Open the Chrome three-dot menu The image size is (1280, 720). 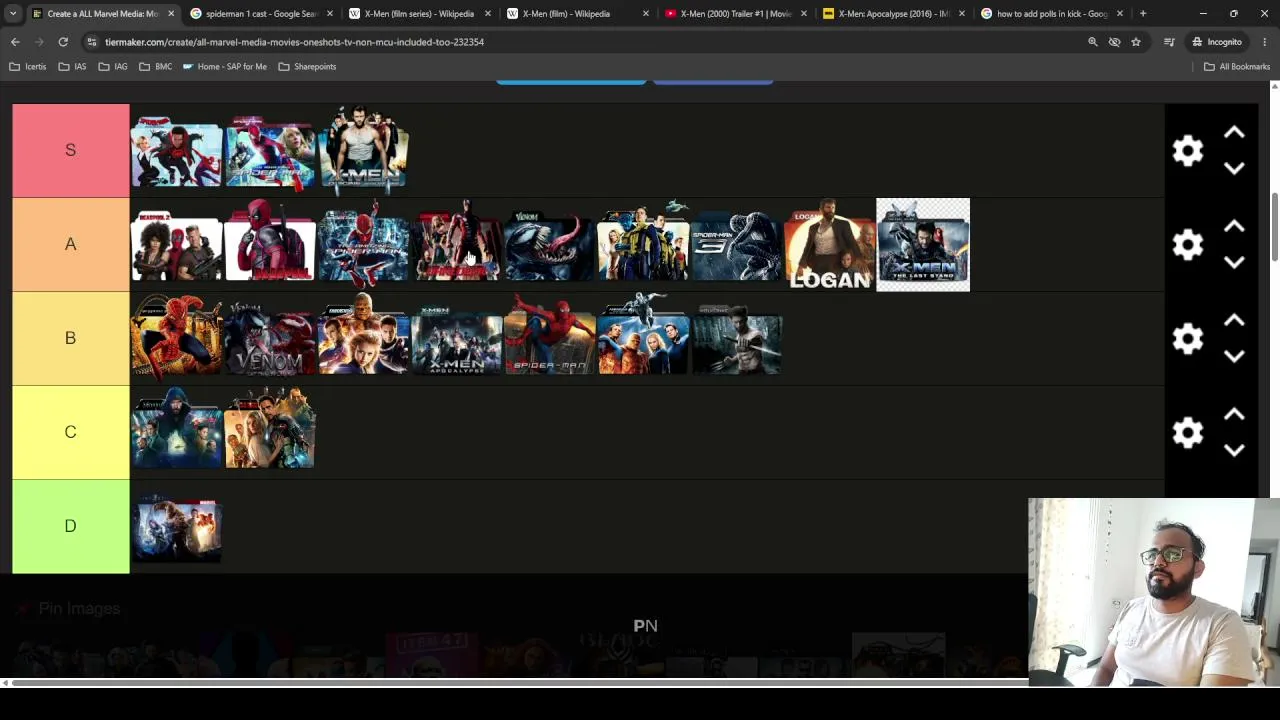(1265, 42)
